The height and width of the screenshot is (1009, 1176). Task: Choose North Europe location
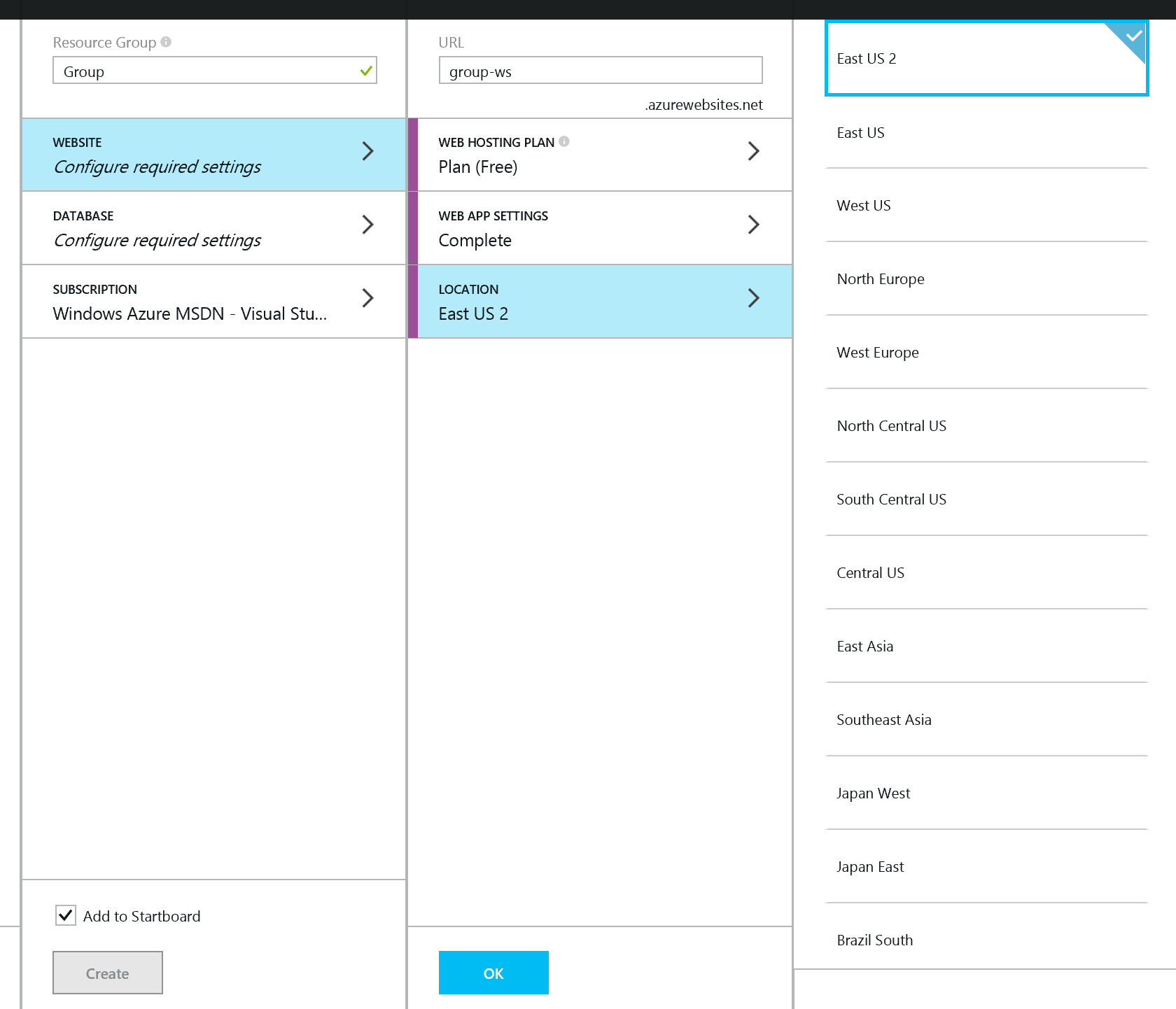pyautogui.click(x=987, y=279)
